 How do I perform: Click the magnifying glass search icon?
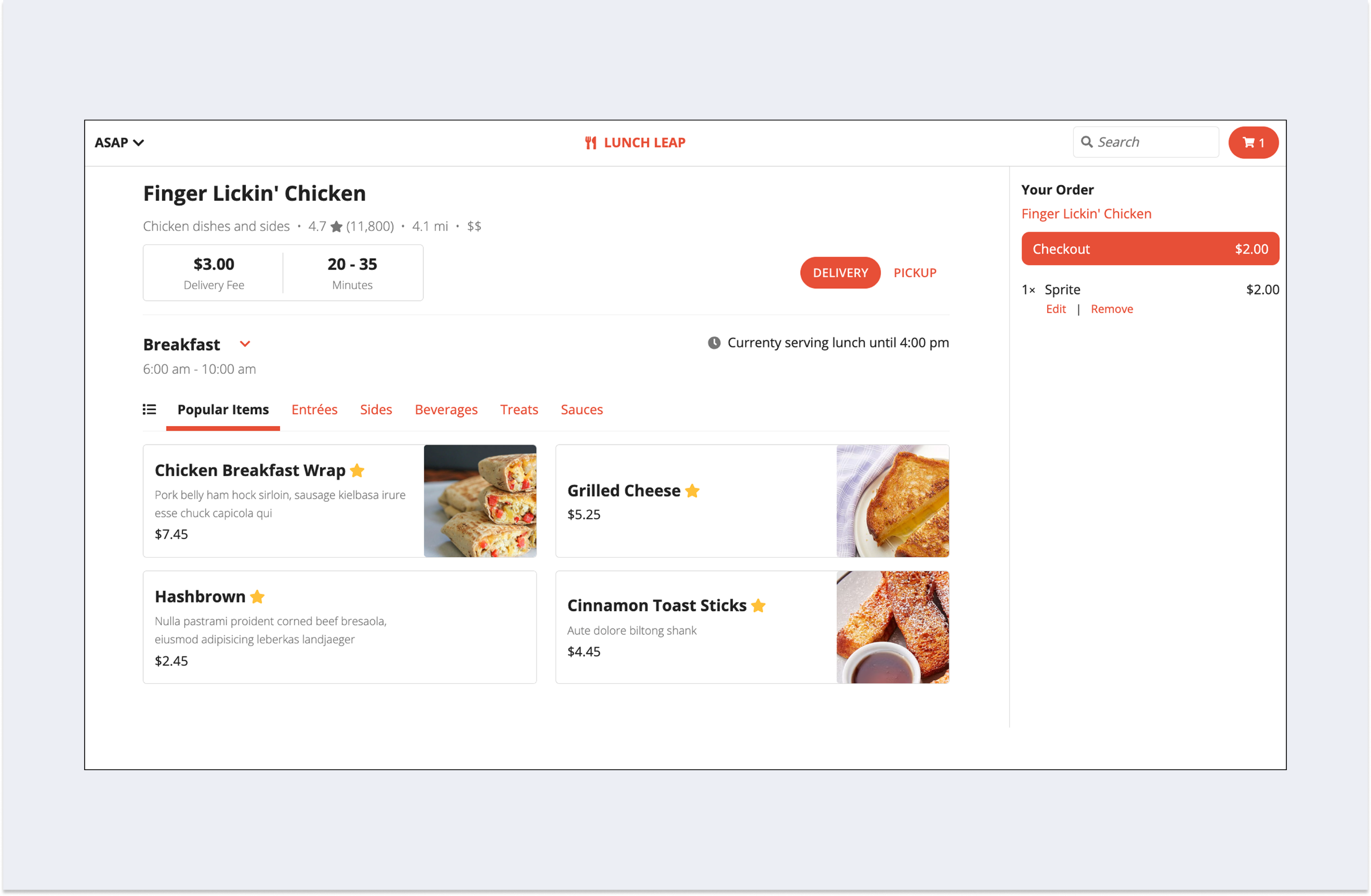(x=1087, y=142)
